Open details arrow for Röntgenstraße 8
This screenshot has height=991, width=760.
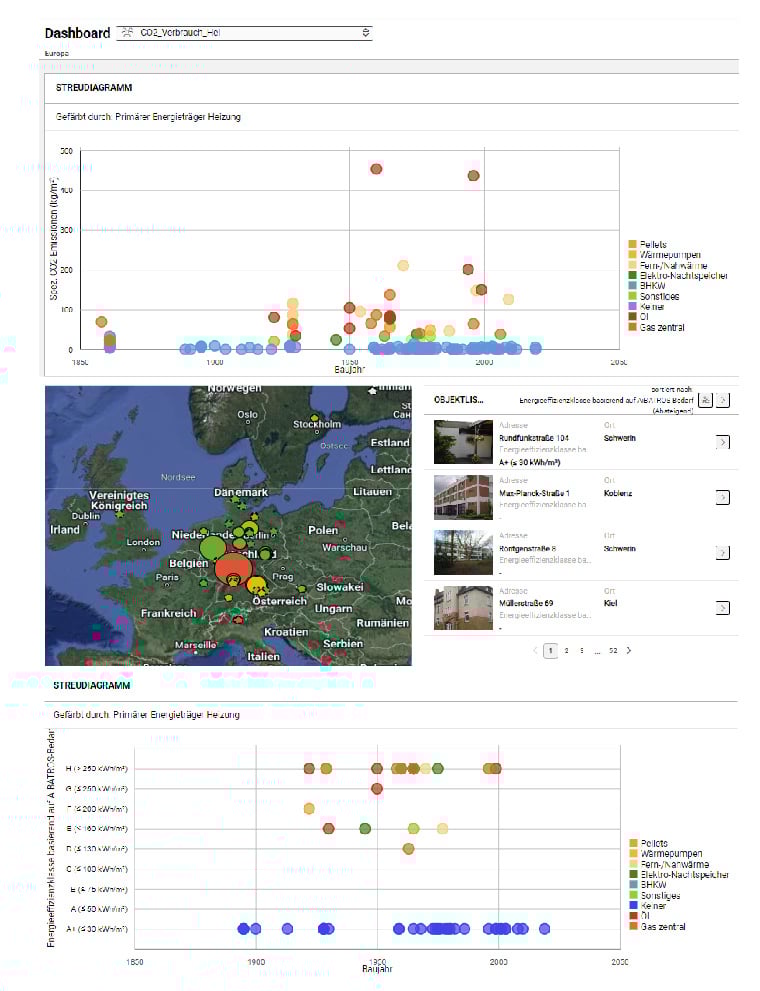(x=723, y=552)
